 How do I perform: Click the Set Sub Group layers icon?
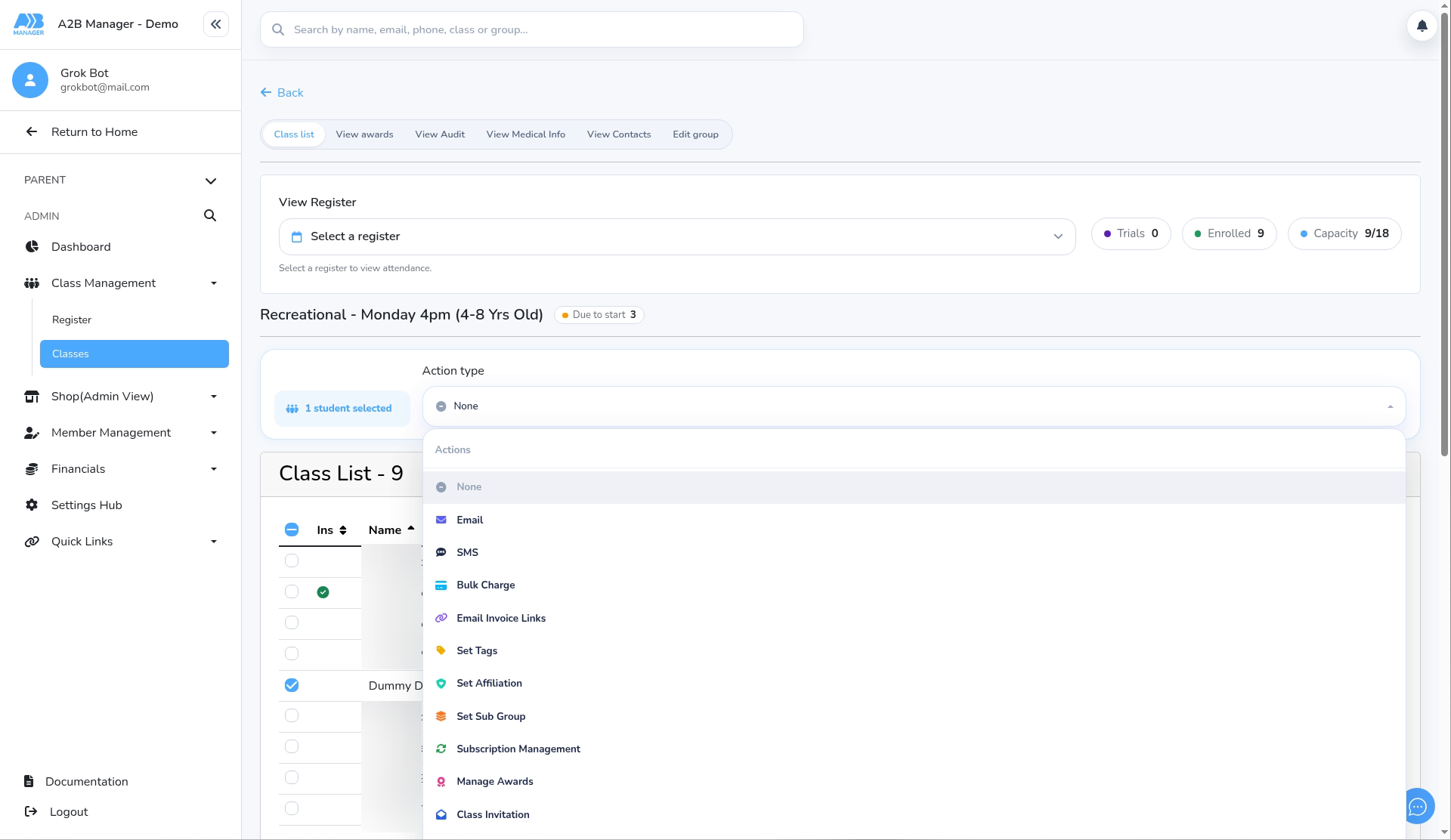441,716
